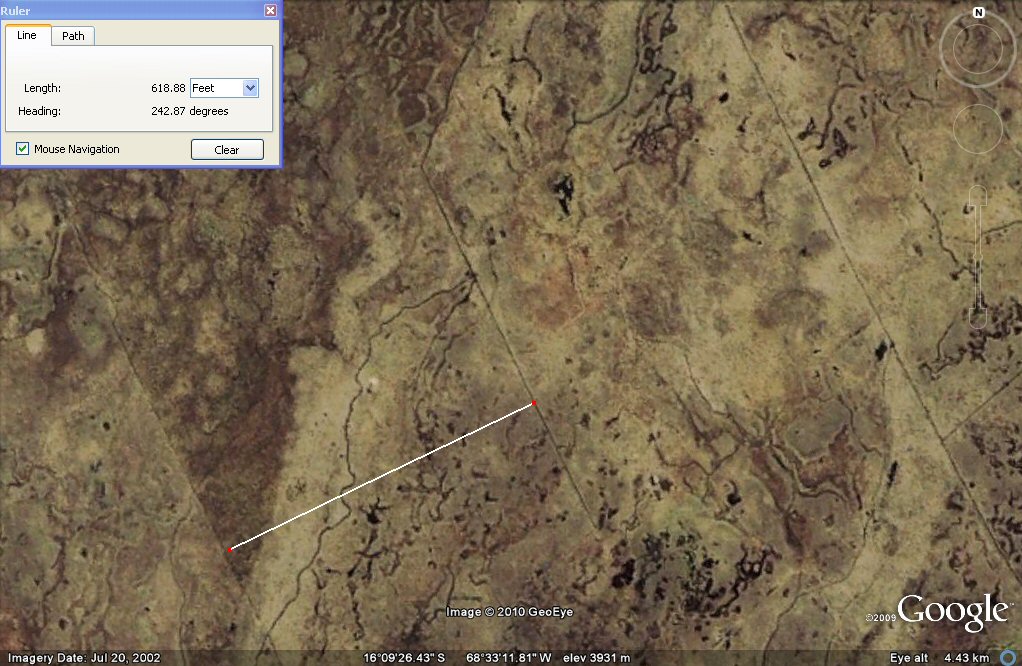The height and width of the screenshot is (666, 1022).
Task: Switch to the Path tab
Action: (73, 36)
